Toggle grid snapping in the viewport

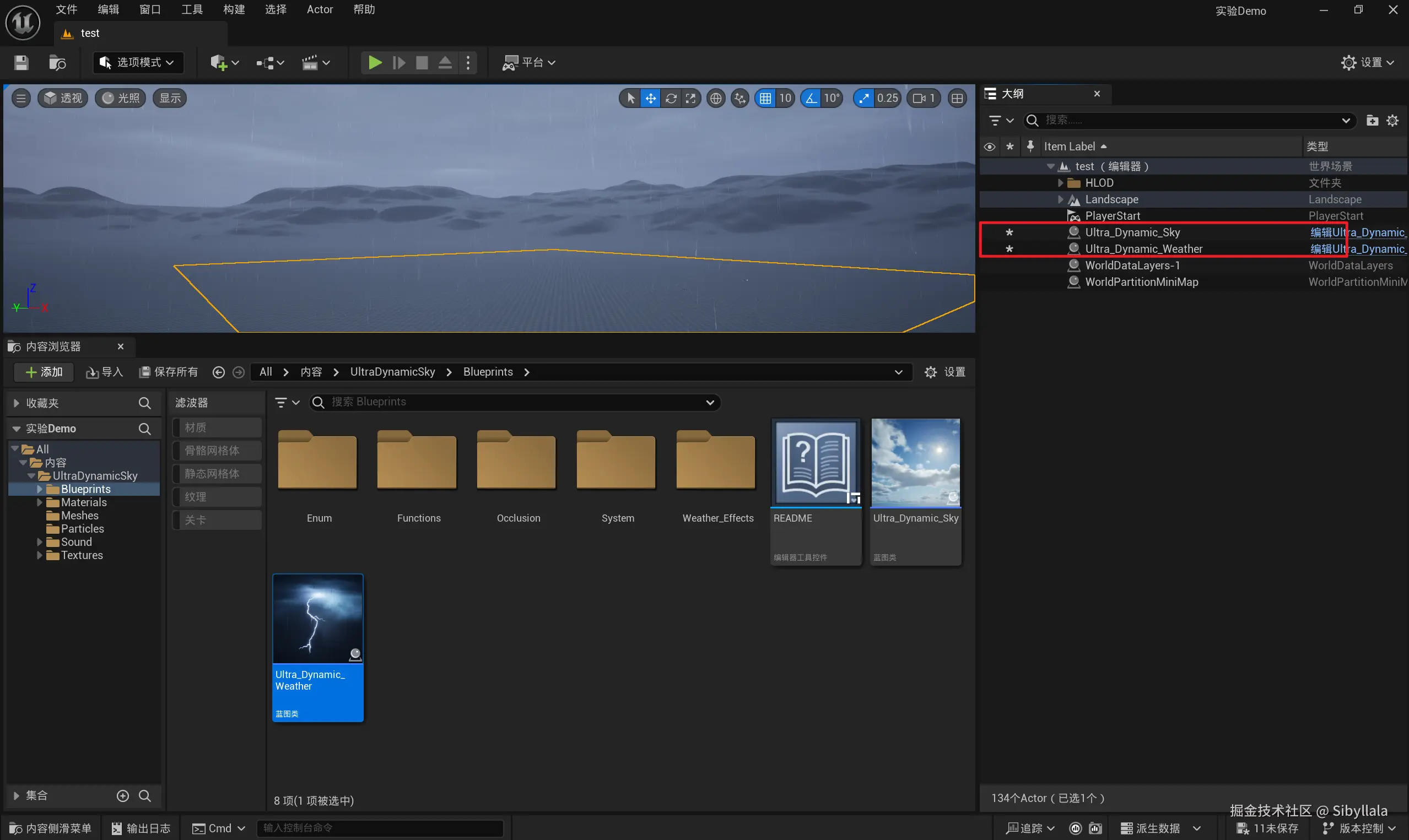[x=765, y=99]
